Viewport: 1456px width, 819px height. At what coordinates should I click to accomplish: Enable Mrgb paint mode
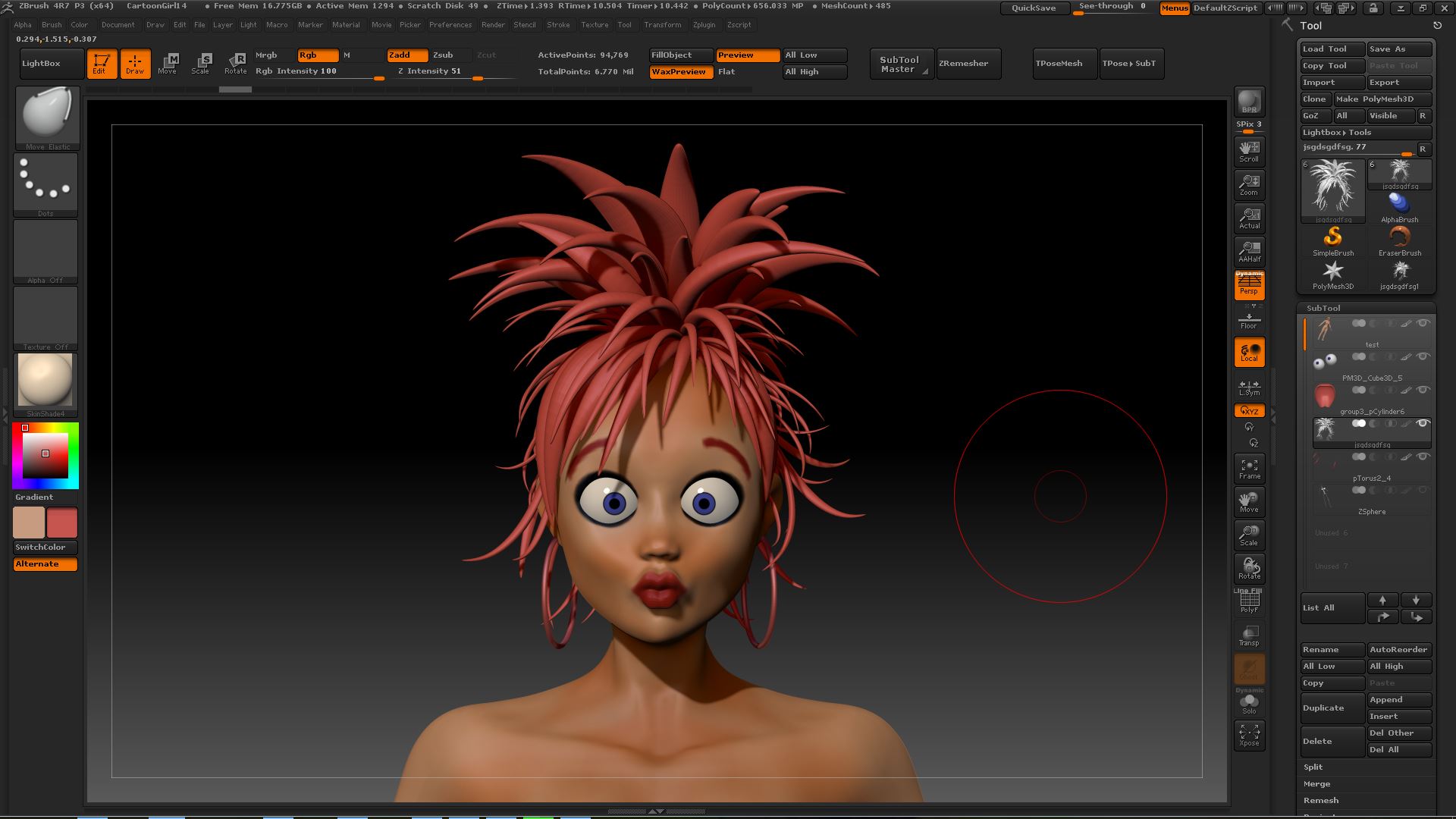(x=275, y=55)
